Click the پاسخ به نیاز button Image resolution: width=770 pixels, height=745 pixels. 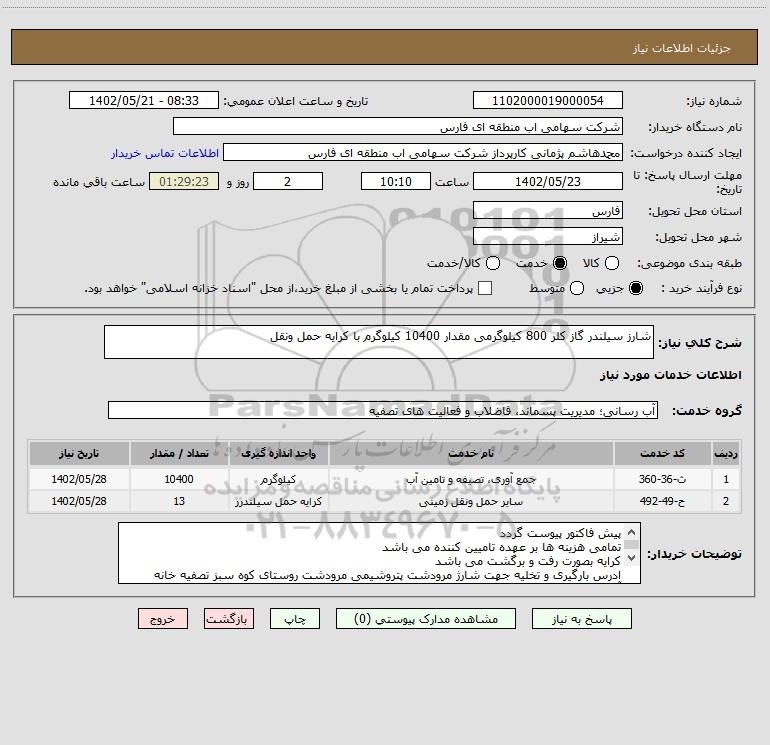[x=582, y=619]
